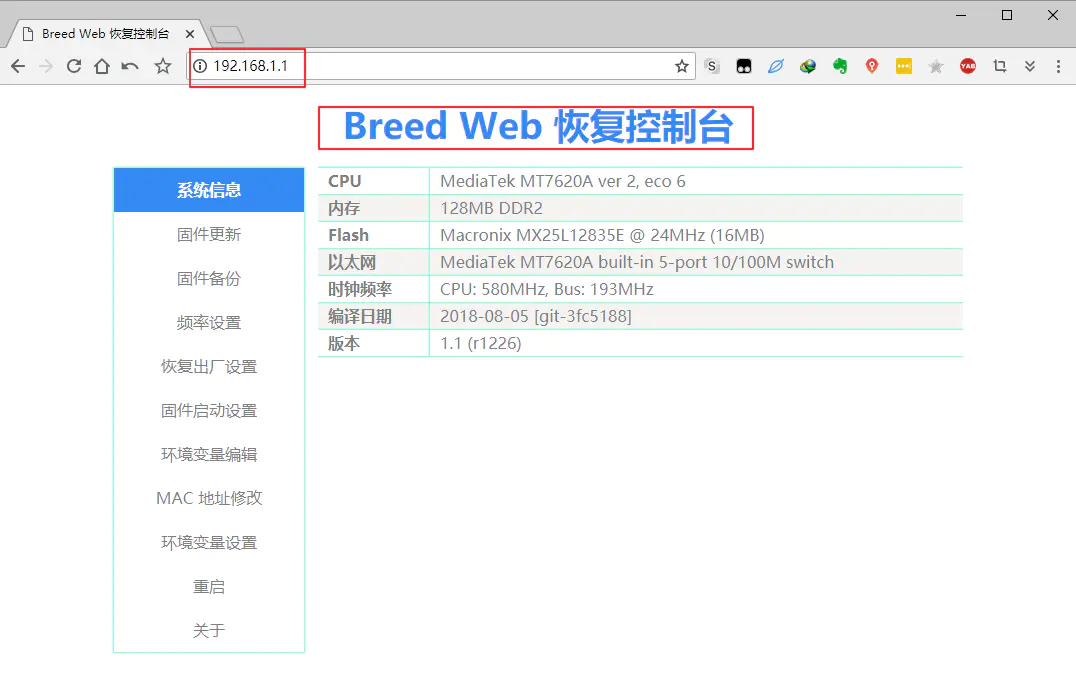Click the Macronix MX25L12835E flash value

click(x=603, y=235)
